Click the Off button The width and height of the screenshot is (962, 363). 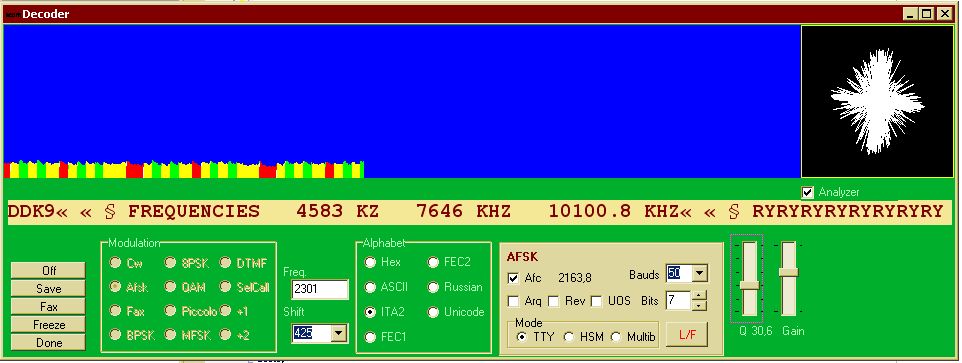pyautogui.click(x=48, y=270)
